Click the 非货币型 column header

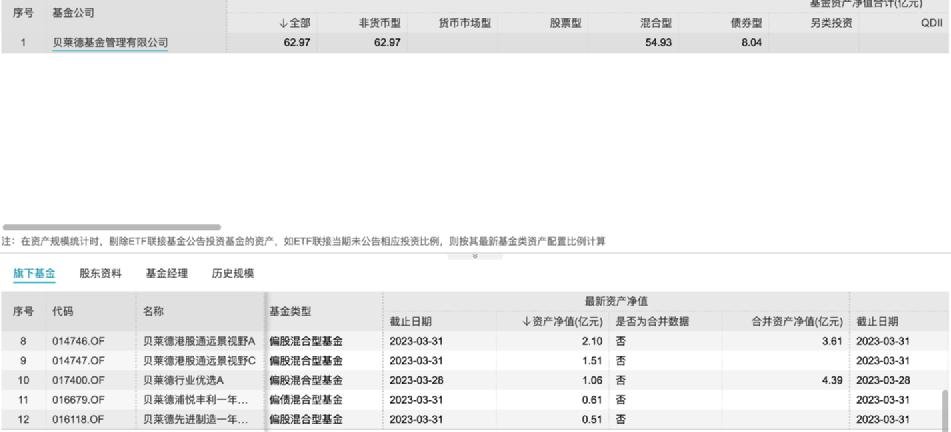click(380, 24)
